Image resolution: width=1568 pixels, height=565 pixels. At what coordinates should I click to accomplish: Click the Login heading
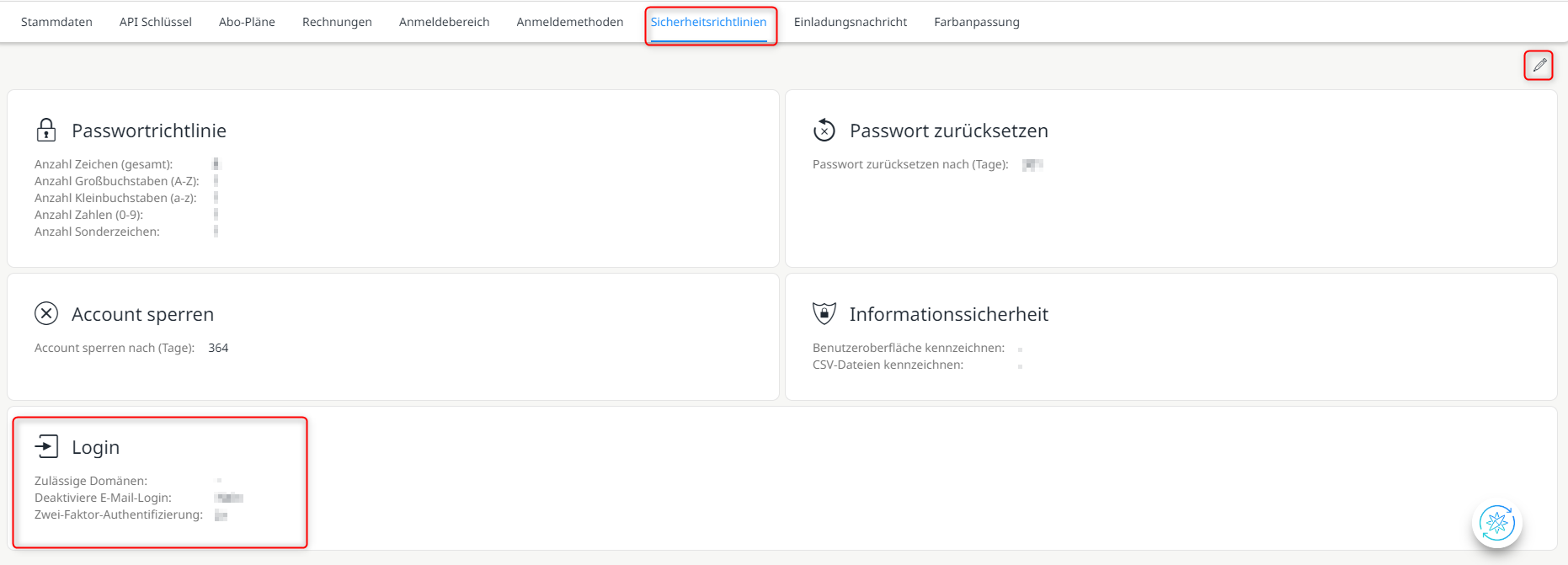[96, 447]
